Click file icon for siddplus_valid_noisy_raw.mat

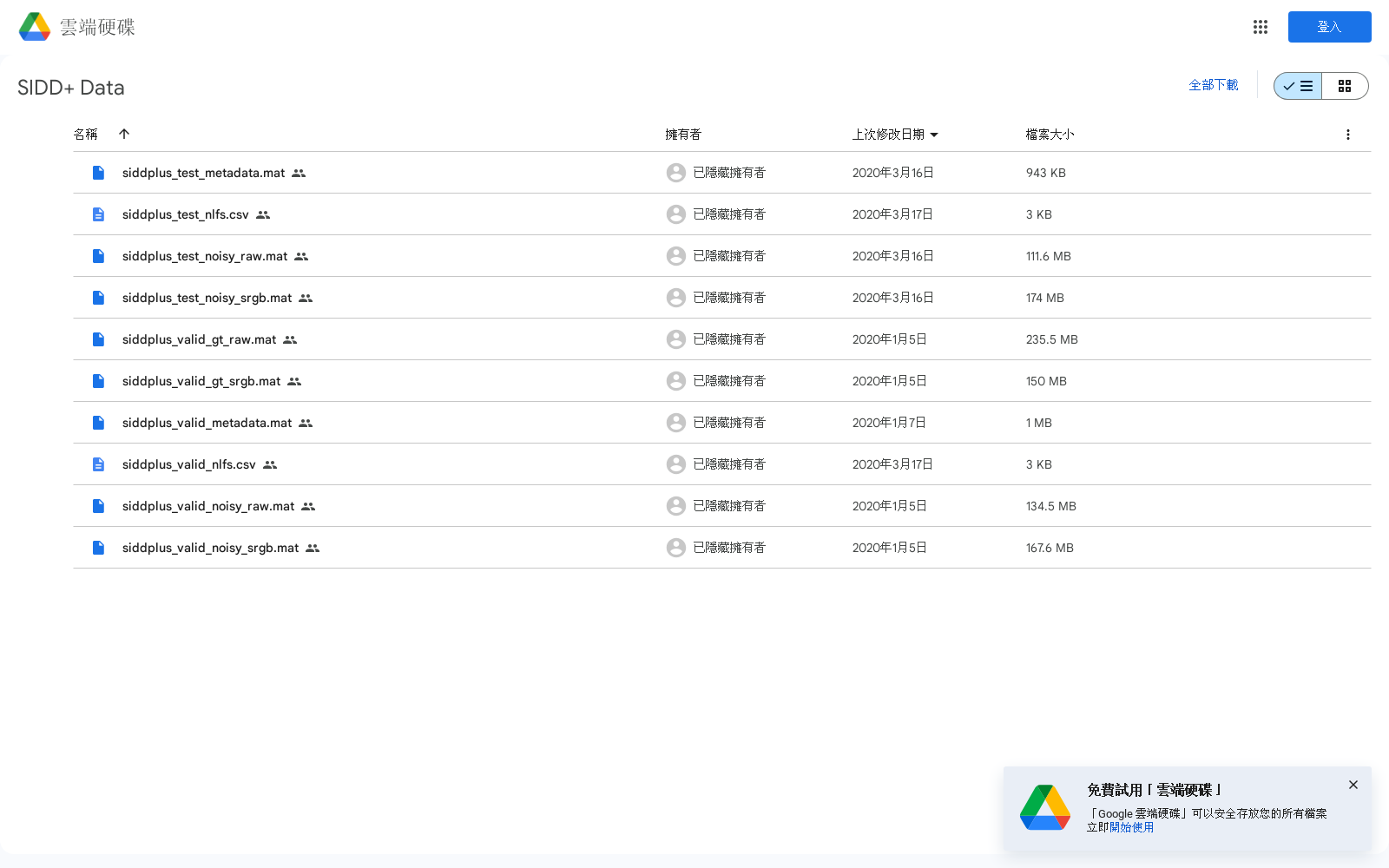click(98, 506)
